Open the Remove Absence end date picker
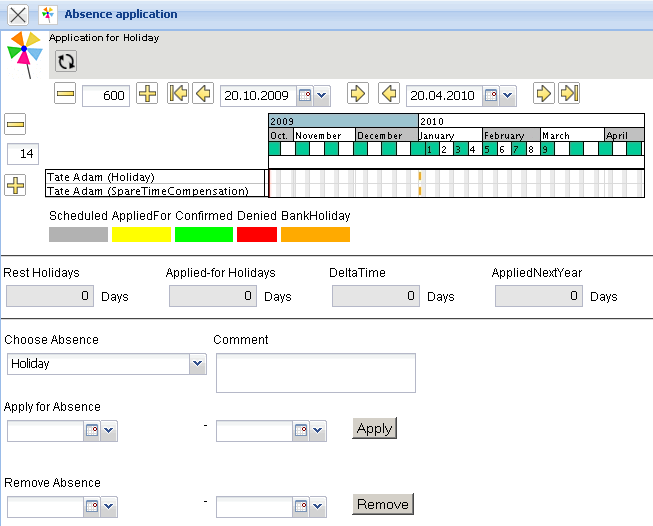653x526 pixels. click(308, 507)
